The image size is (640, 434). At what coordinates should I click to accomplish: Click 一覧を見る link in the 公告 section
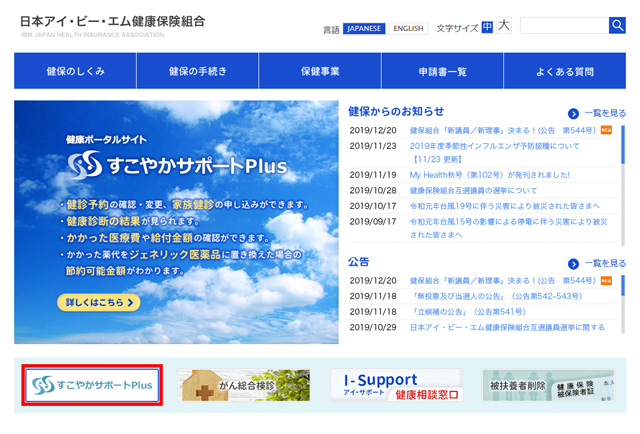[x=605, y=264]
